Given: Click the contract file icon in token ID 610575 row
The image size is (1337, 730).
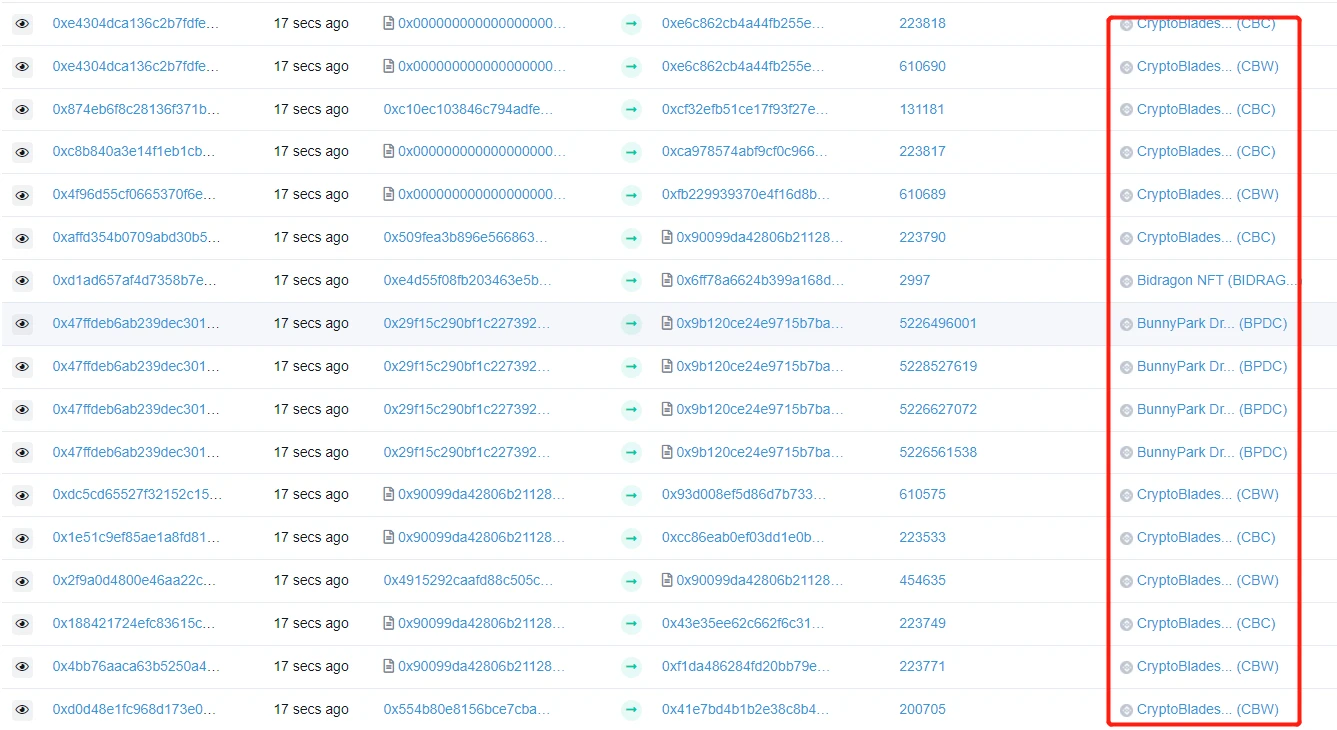Looking at the screenshot, I should point(389,494).
